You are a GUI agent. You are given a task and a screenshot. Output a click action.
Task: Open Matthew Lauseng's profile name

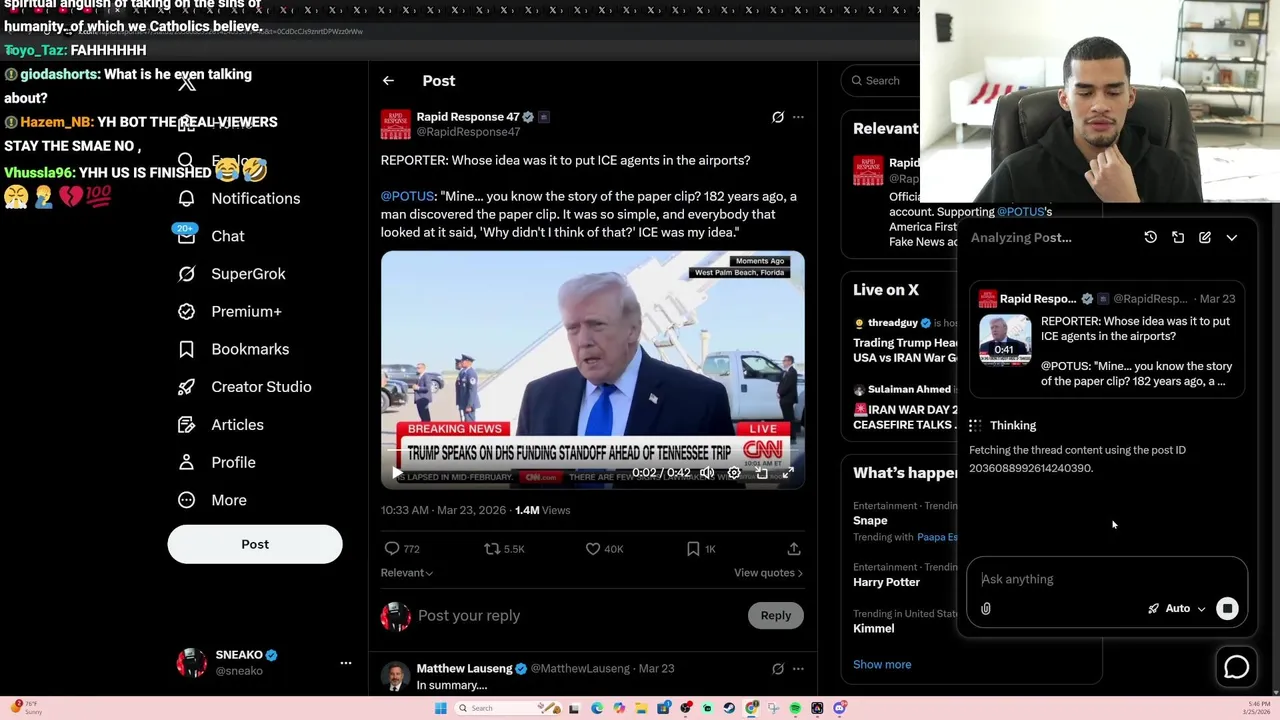[x=464, y=668]
